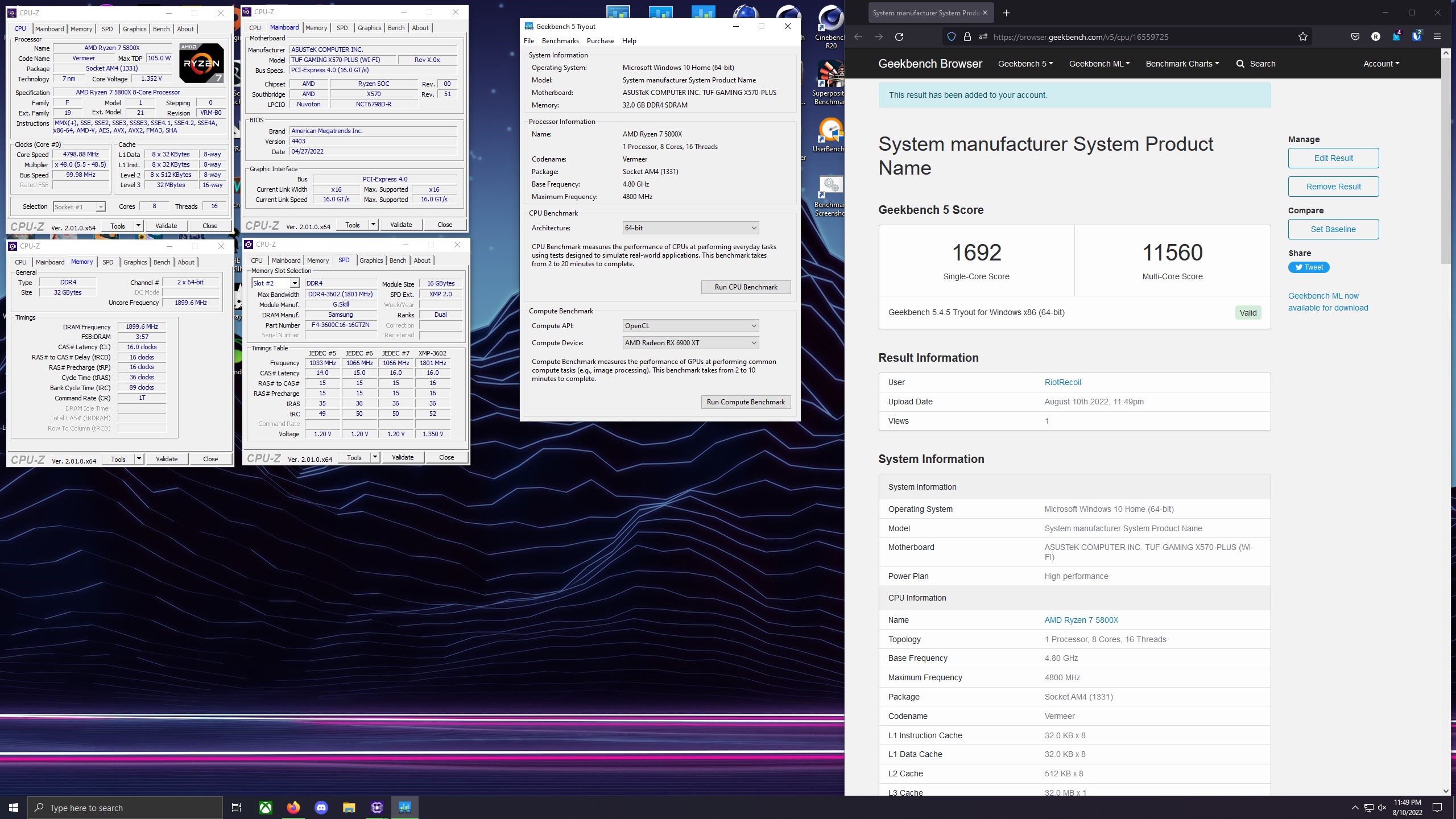
Task: Select the Geekbench taskbar icon
Action: coord(405,808)
